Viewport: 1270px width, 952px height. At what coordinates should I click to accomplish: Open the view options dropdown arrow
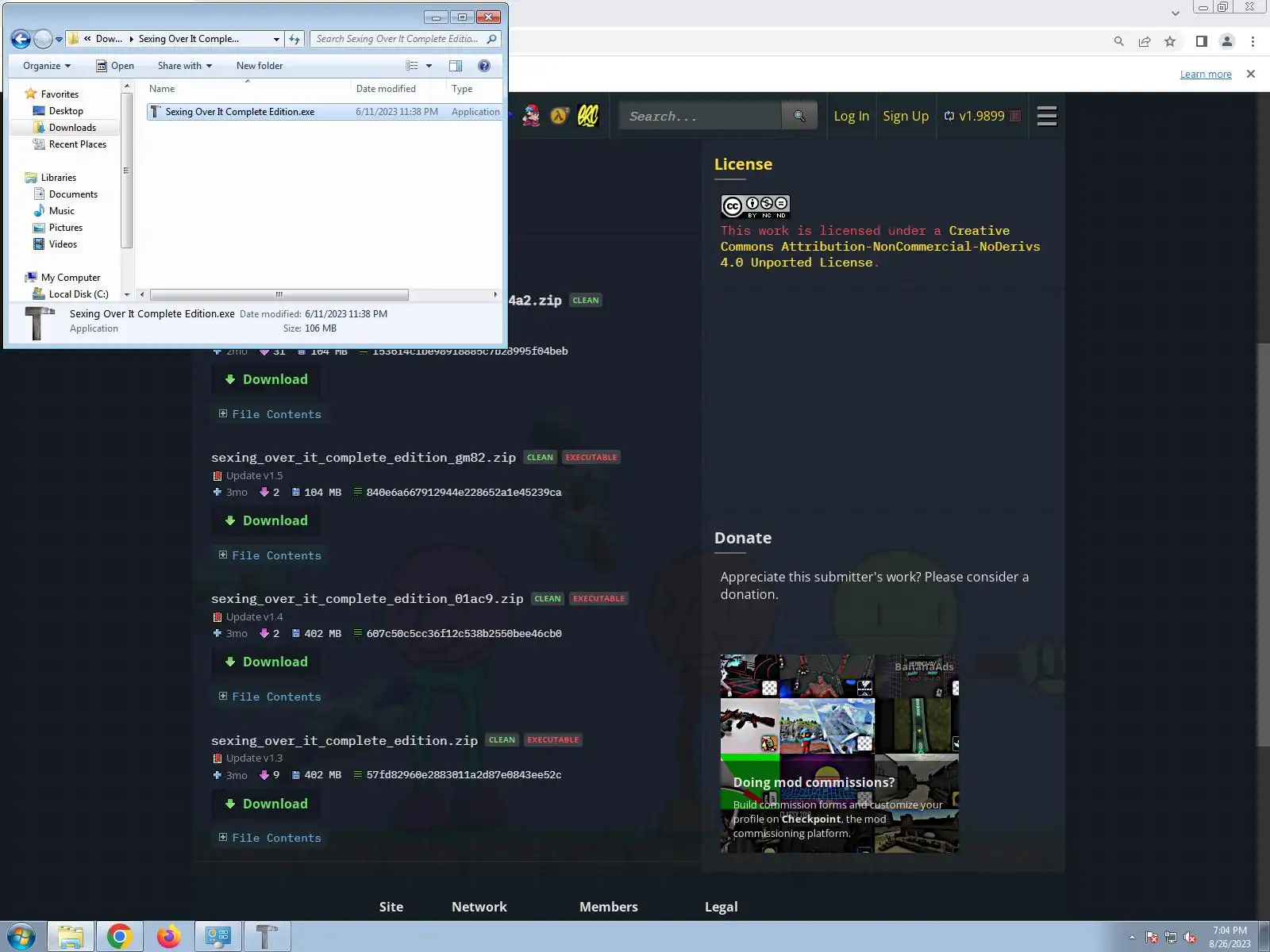coord(429,66)
